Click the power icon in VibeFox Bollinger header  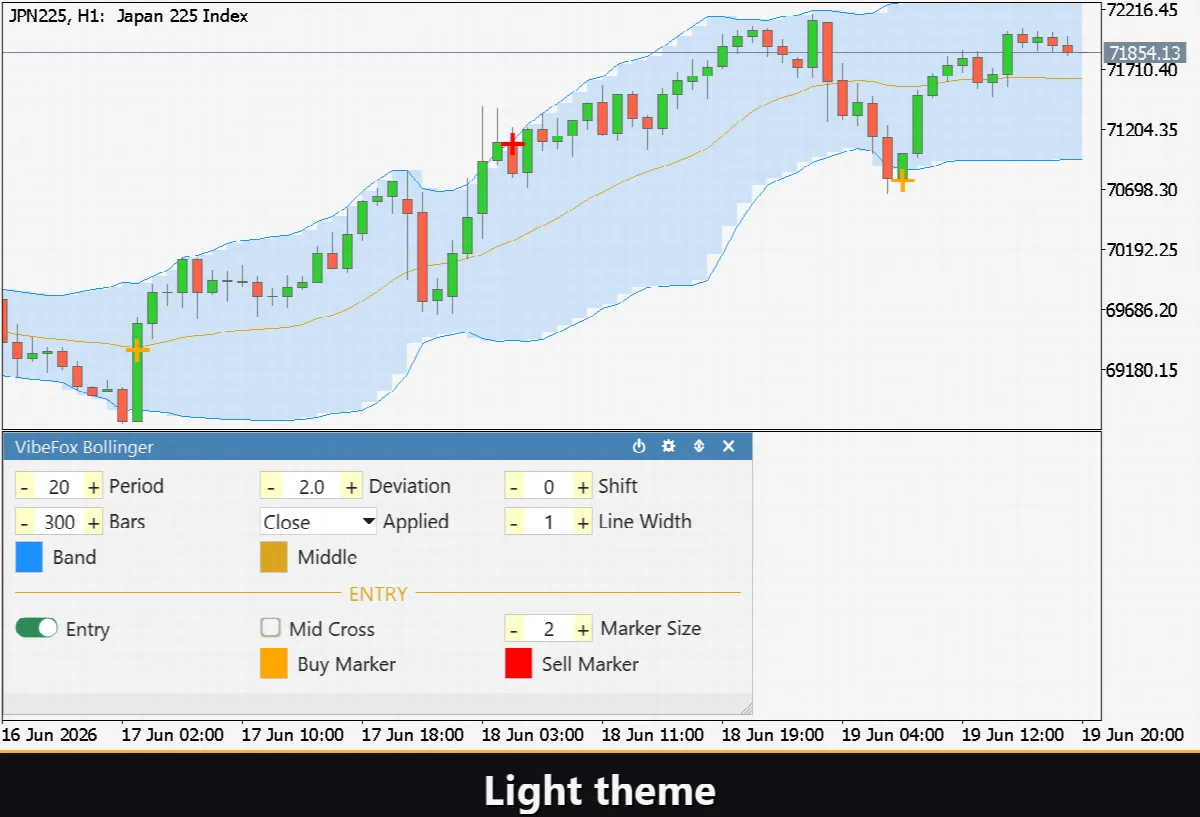pyautogui.click(x=639, y=446)
